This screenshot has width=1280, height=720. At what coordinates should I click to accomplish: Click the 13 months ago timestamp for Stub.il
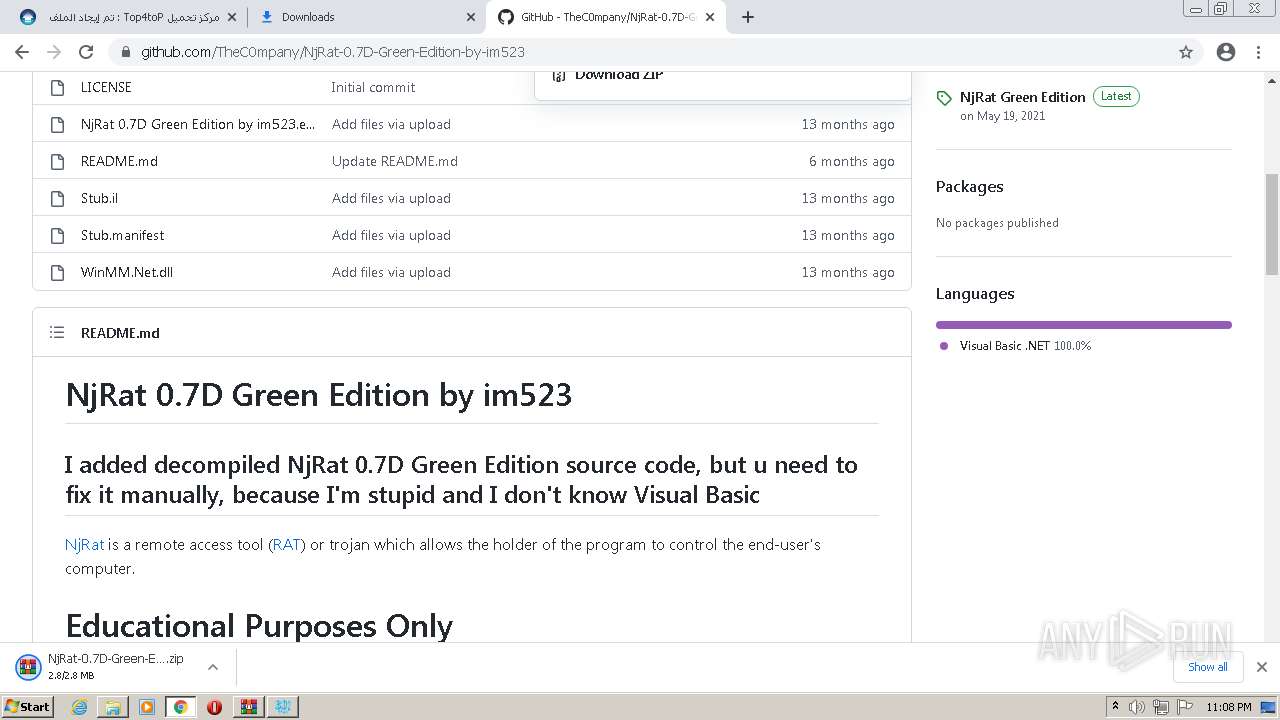tap(848, 198)
